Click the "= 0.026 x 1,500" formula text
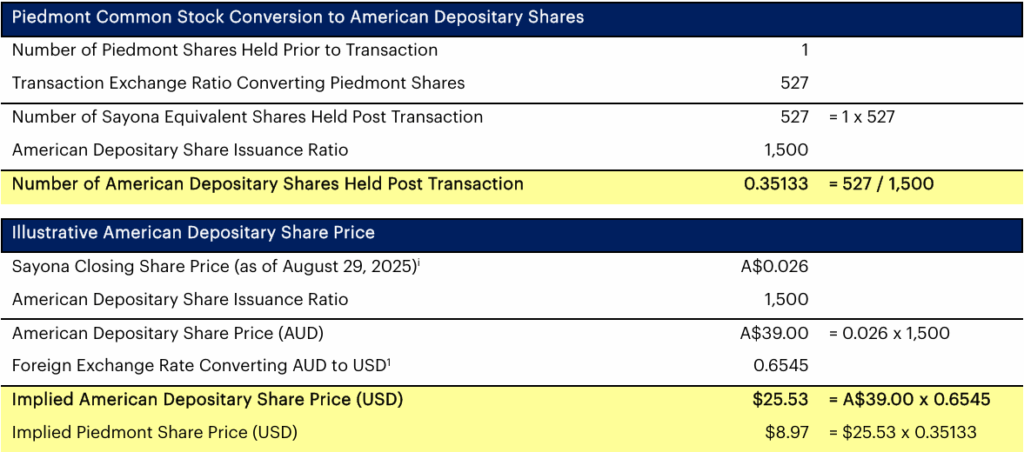Viewport: 1024px width, 452px height. tap(889, 333)
